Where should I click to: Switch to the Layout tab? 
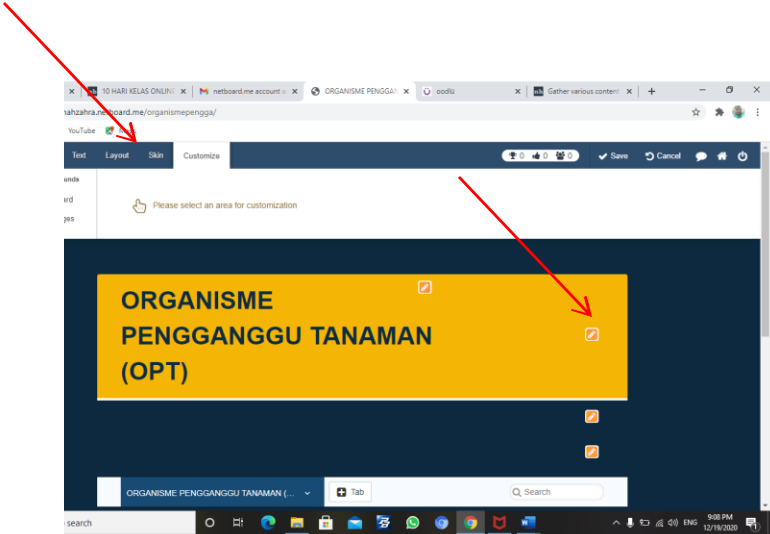(x=117, y=156)
